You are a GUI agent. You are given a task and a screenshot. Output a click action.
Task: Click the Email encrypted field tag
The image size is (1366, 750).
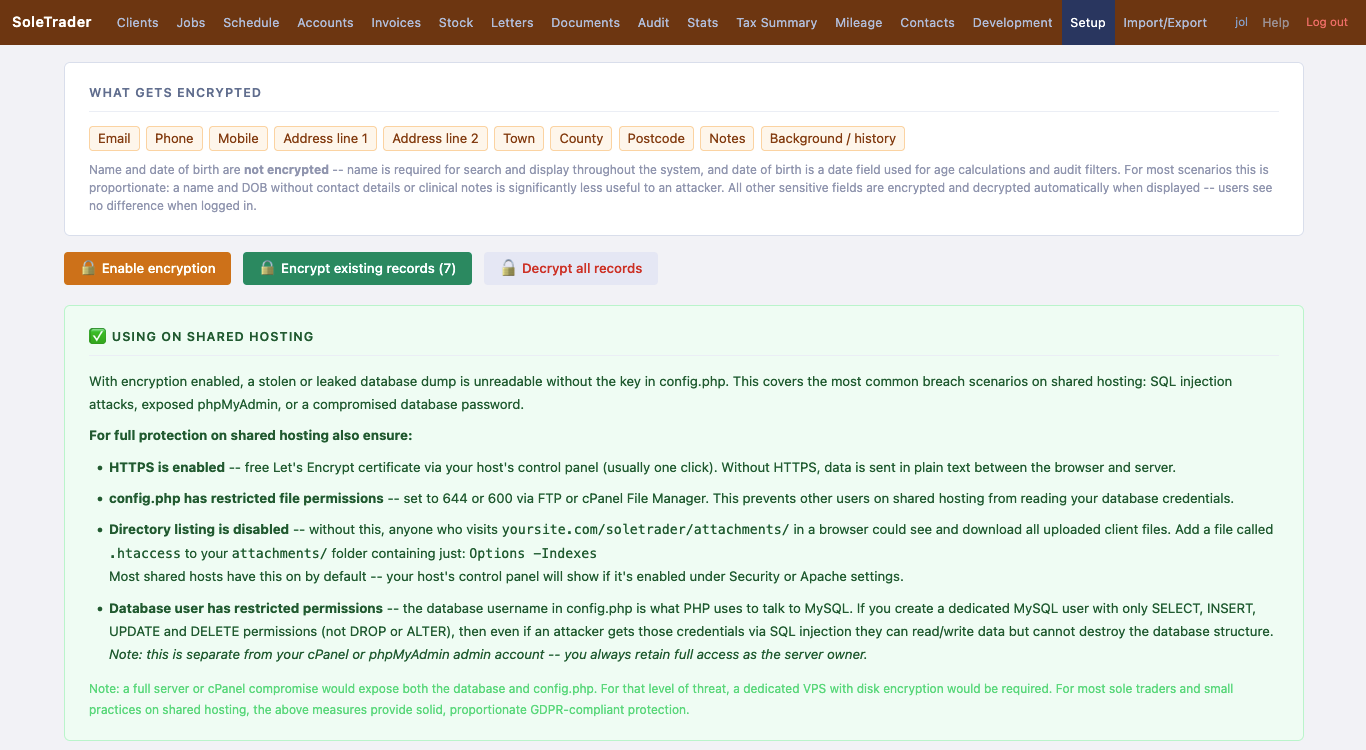(114, 138)
